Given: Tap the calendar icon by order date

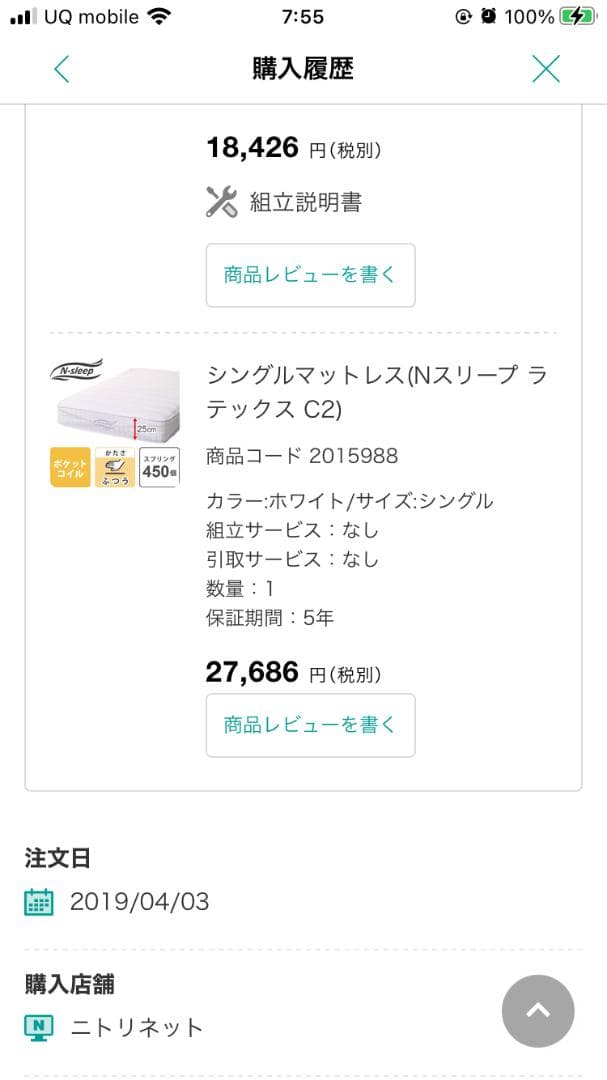Looking at the screenshot, I should 39,902.
